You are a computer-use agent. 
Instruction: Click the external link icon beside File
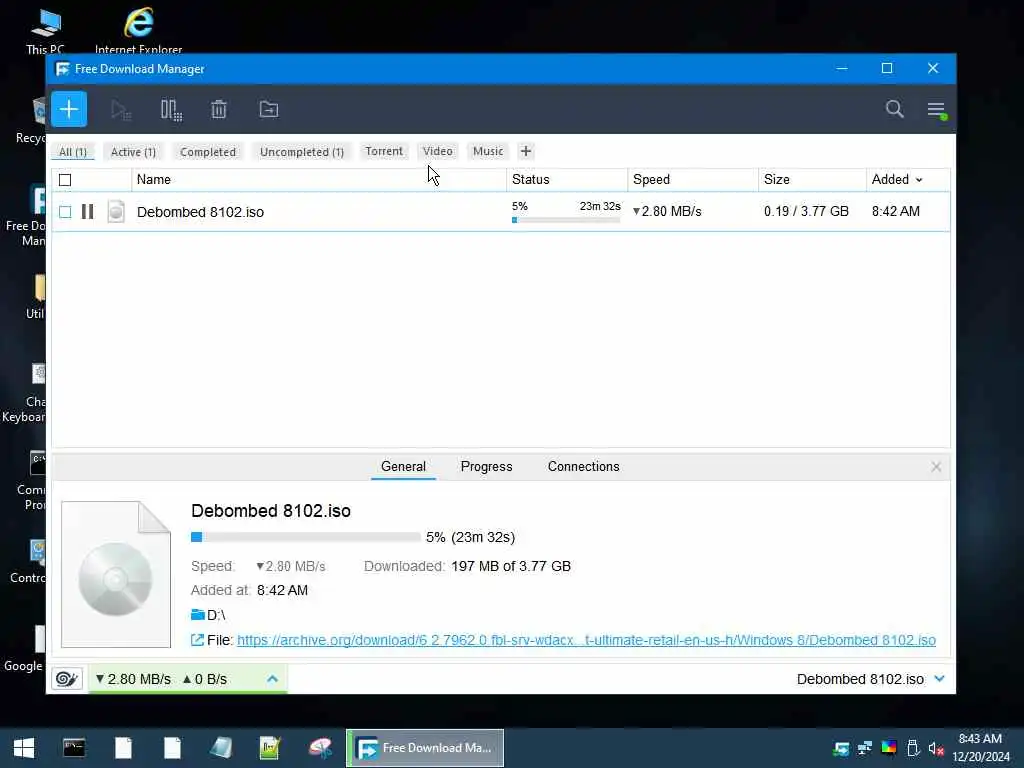click(197, 640)
